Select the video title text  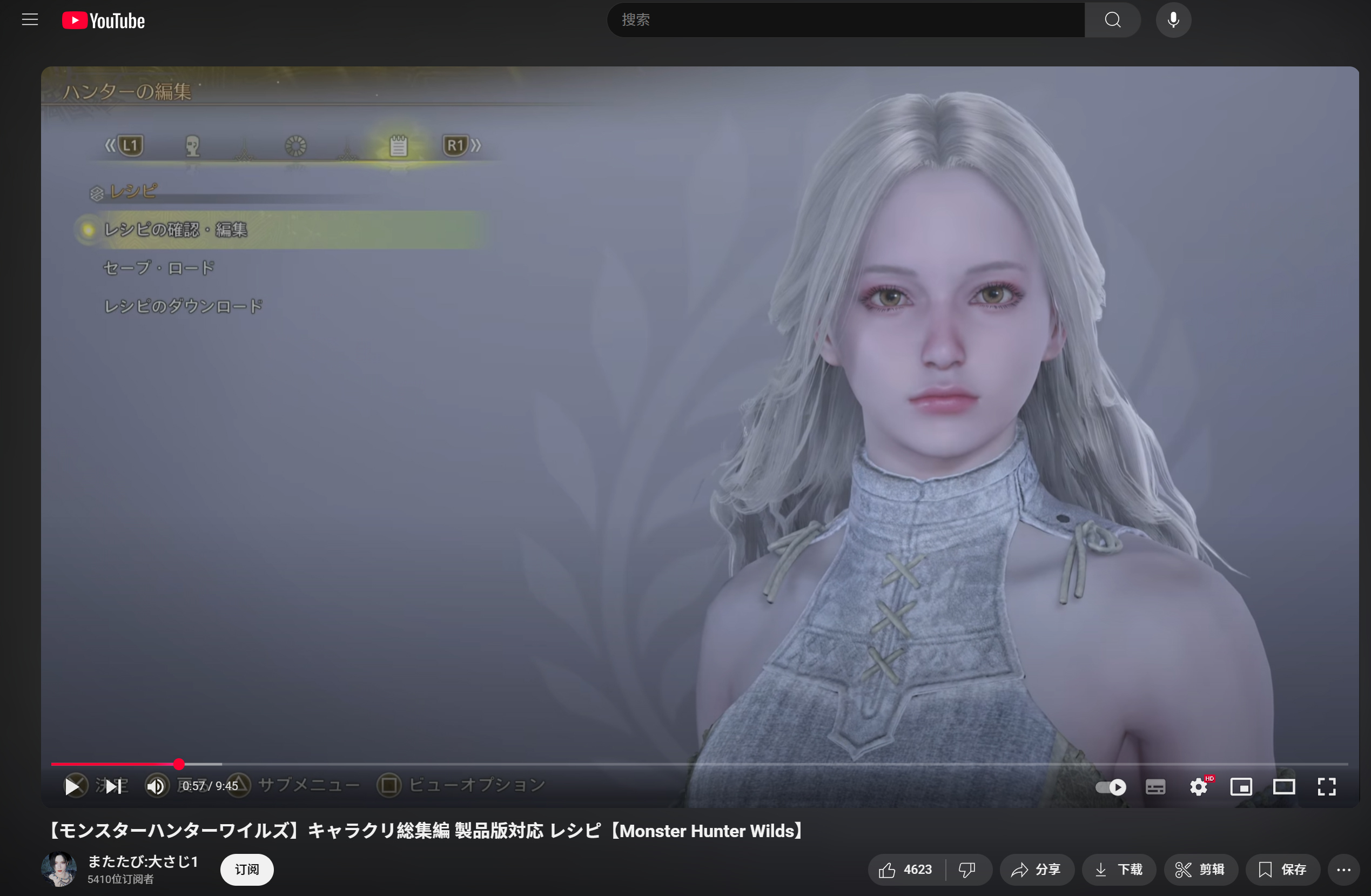[x=426, y=831]
